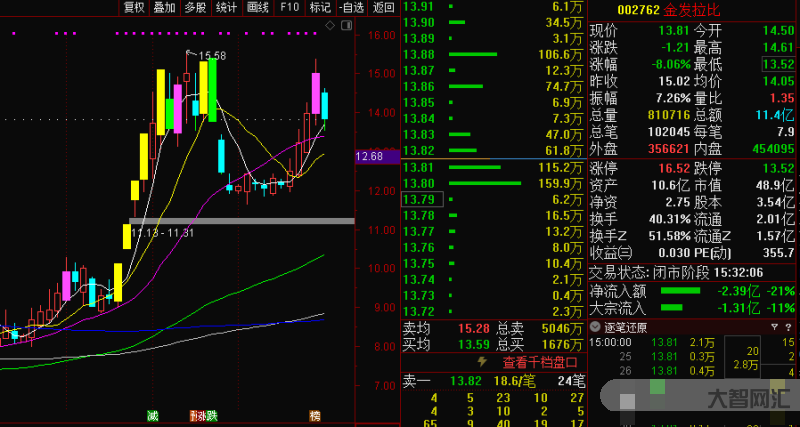Open 查看千档盘口 link

point(540,362)
